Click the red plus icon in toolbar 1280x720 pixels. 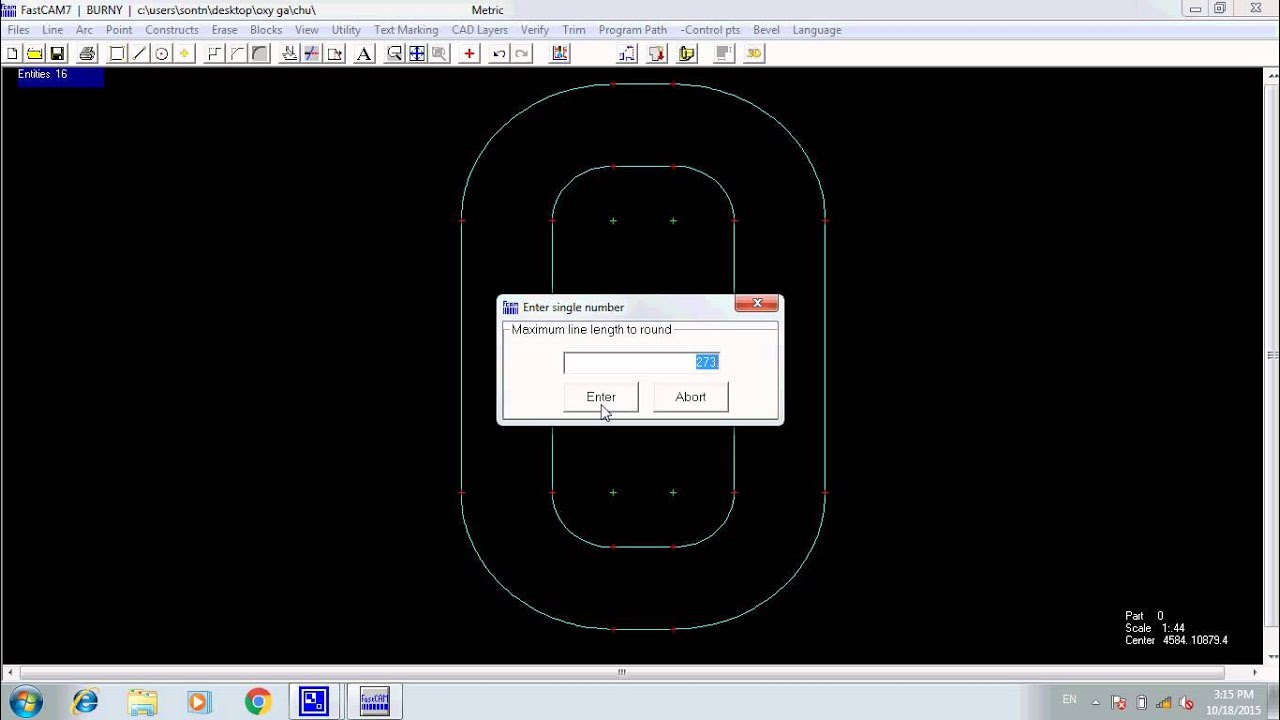[x=469, y=54]
